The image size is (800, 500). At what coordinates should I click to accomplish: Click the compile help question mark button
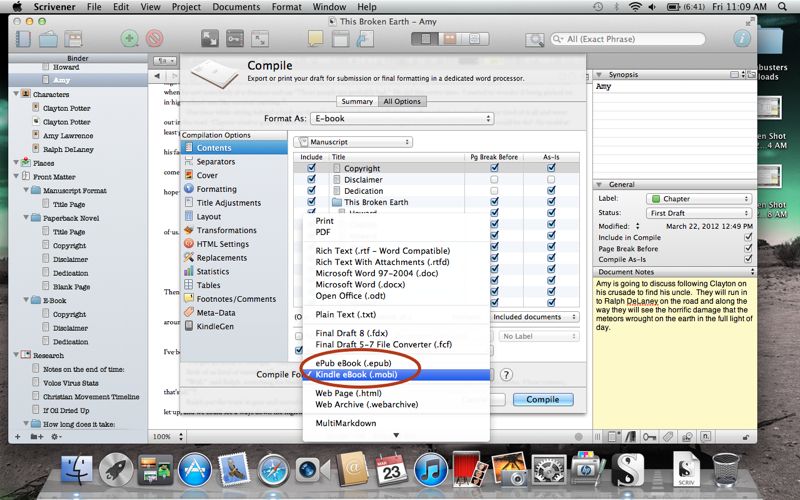pos(506,374)
